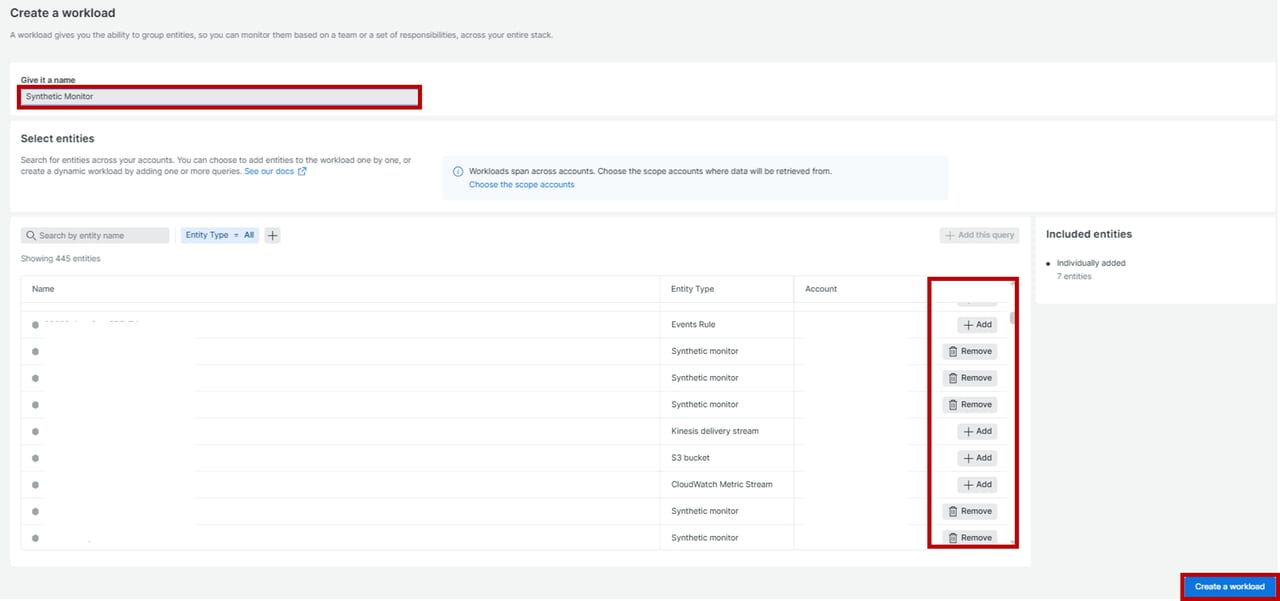
Task: Click the magnifier icon in the entity search box
Action: pyautogui.click(x=31, y=236)
